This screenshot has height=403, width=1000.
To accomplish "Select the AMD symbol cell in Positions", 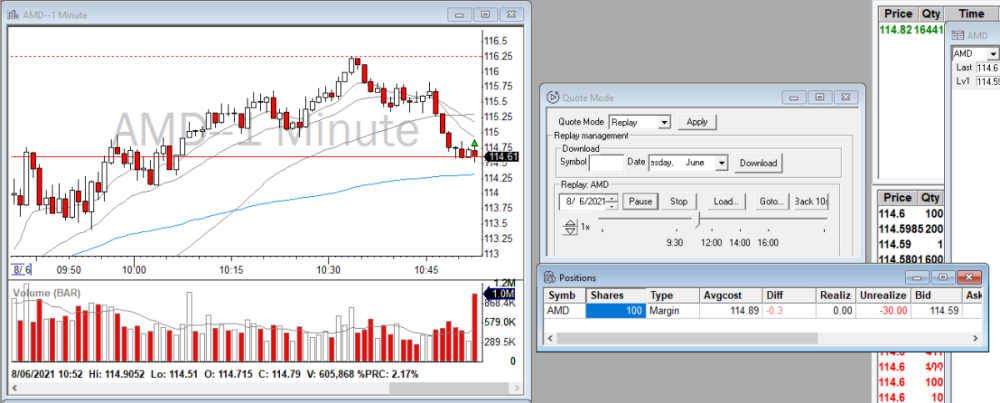I will (565, 311).
